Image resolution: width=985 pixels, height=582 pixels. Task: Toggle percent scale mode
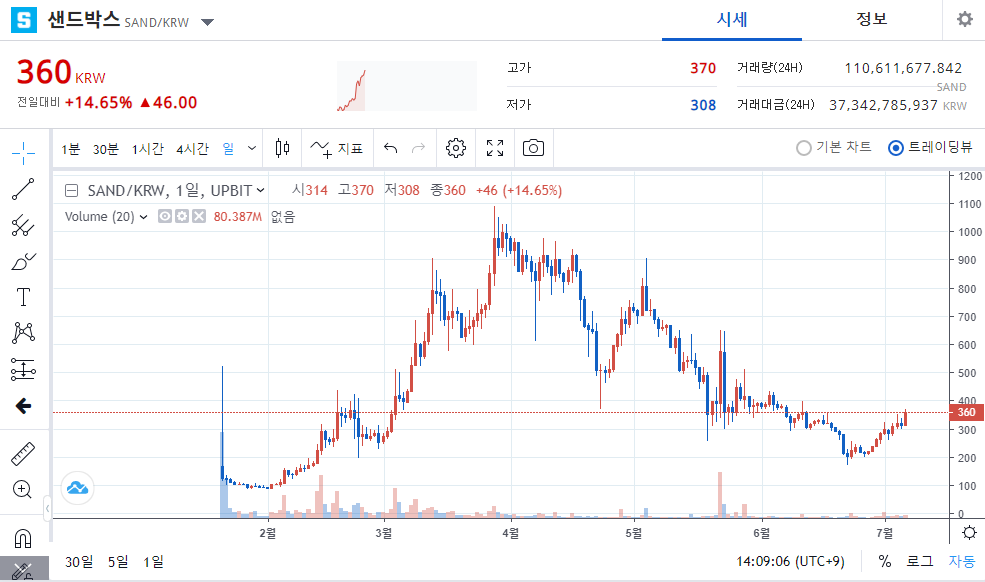tap(884, 561)
